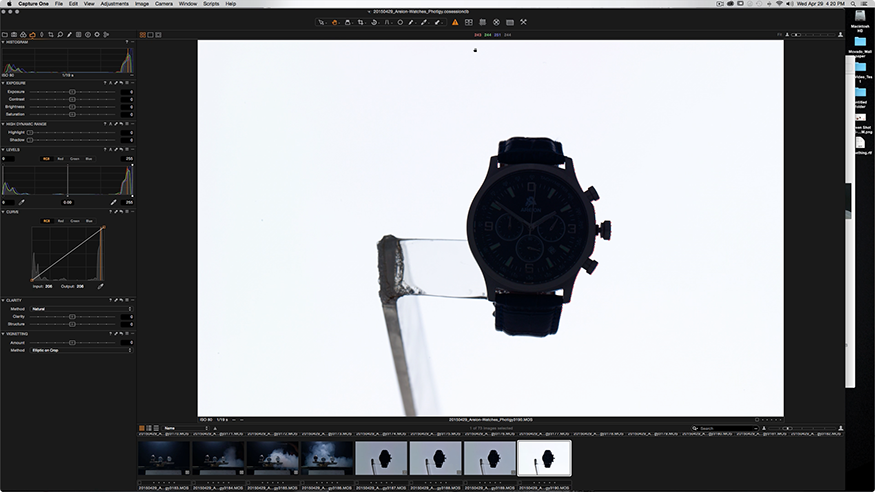875x492 pixels.
Task: Select the Crop tool in cursor toolbar
Action: 360,22
